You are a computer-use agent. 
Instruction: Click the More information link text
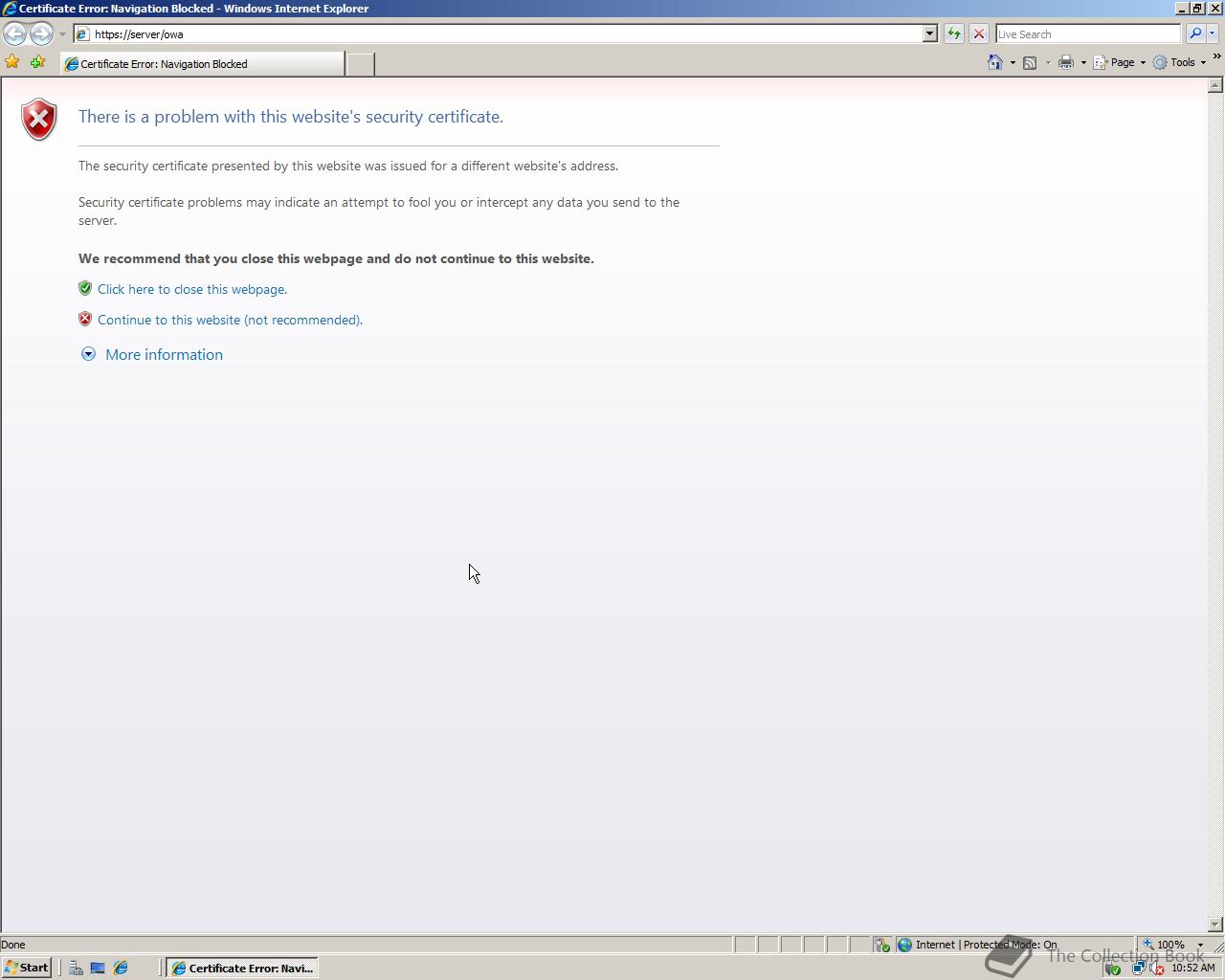(x=164, y=354)
